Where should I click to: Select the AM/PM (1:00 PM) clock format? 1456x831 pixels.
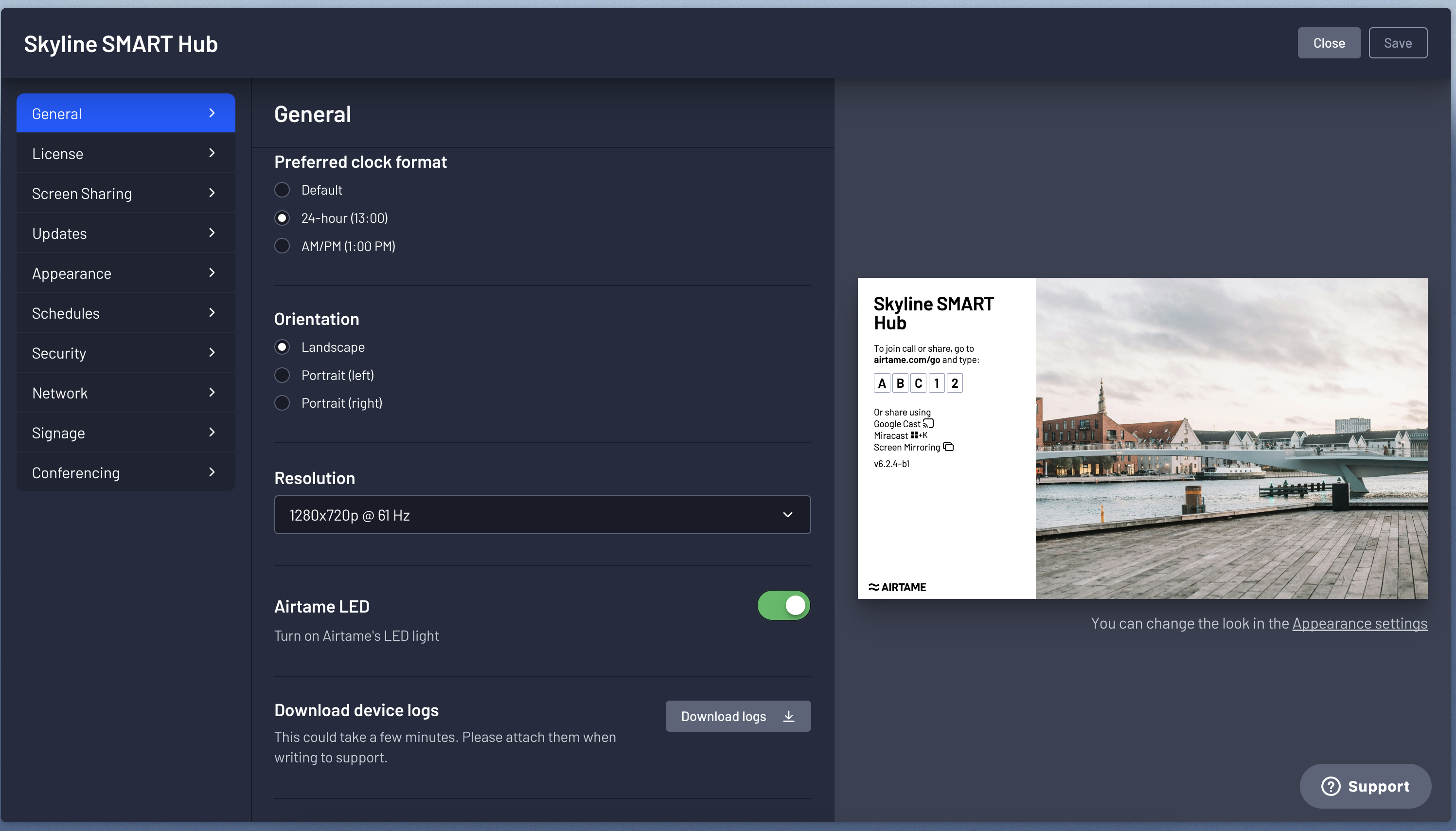click(x=282, y=246)
